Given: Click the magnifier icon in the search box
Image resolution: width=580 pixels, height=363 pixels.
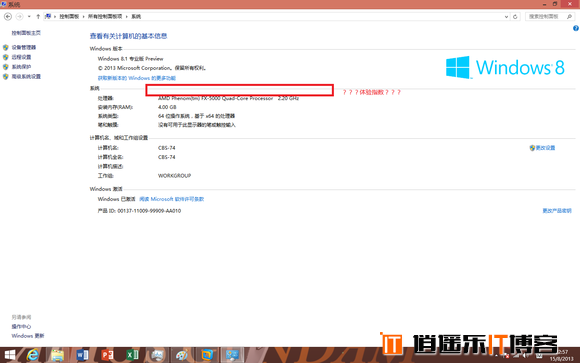Looking at the screenshot, I should 569,17.
